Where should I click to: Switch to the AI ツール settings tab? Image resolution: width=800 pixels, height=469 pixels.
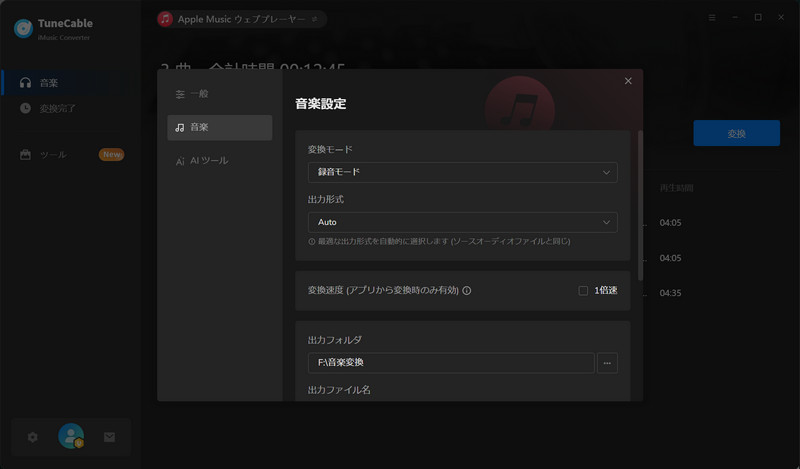coord(219,161)
